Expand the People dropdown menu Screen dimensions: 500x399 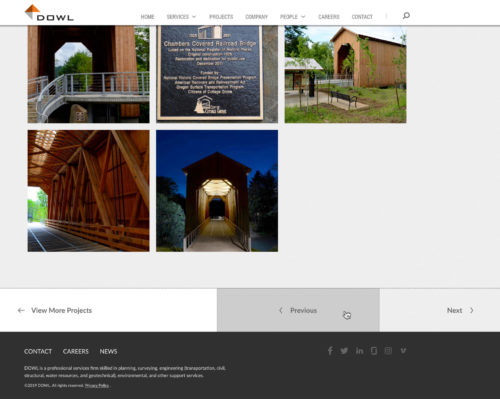292,17
